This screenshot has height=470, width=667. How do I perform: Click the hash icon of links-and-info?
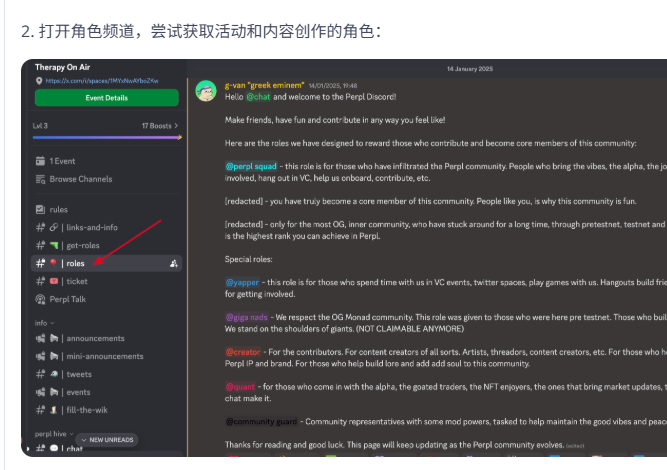point(40,228)
